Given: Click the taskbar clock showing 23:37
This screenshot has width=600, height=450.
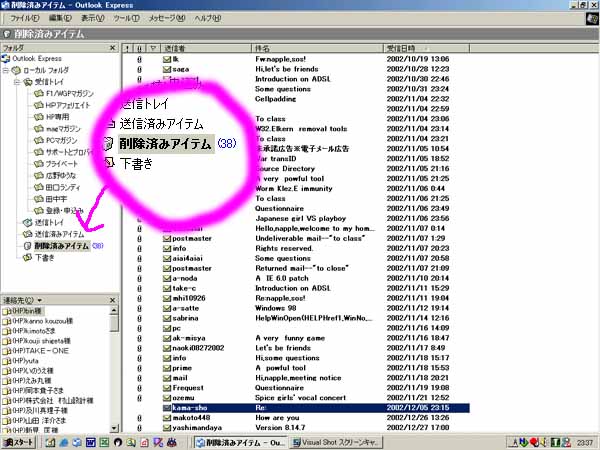Looking at the screenshot, I should 585,443.
